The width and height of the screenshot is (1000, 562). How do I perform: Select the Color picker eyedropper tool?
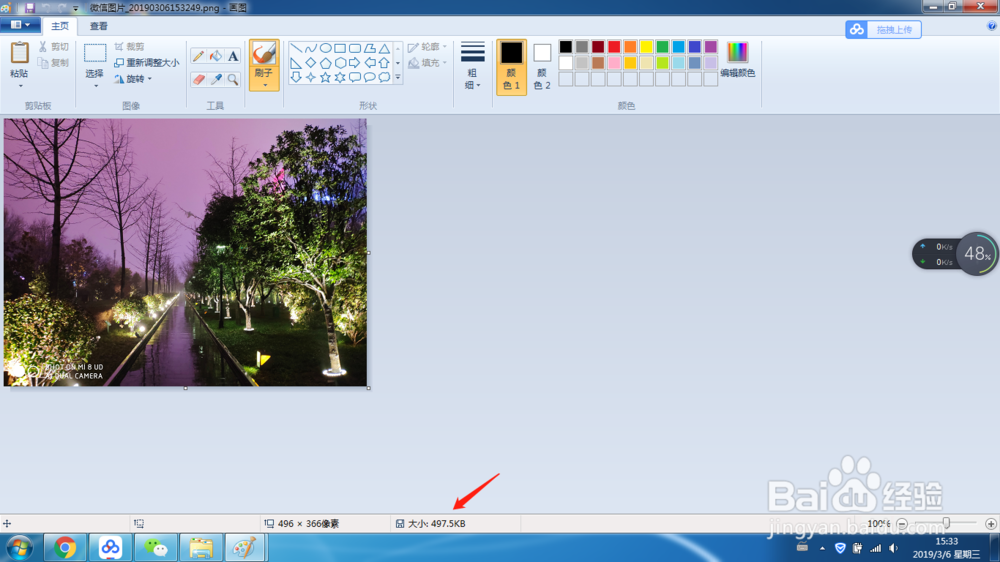click(x=216, y=79)
